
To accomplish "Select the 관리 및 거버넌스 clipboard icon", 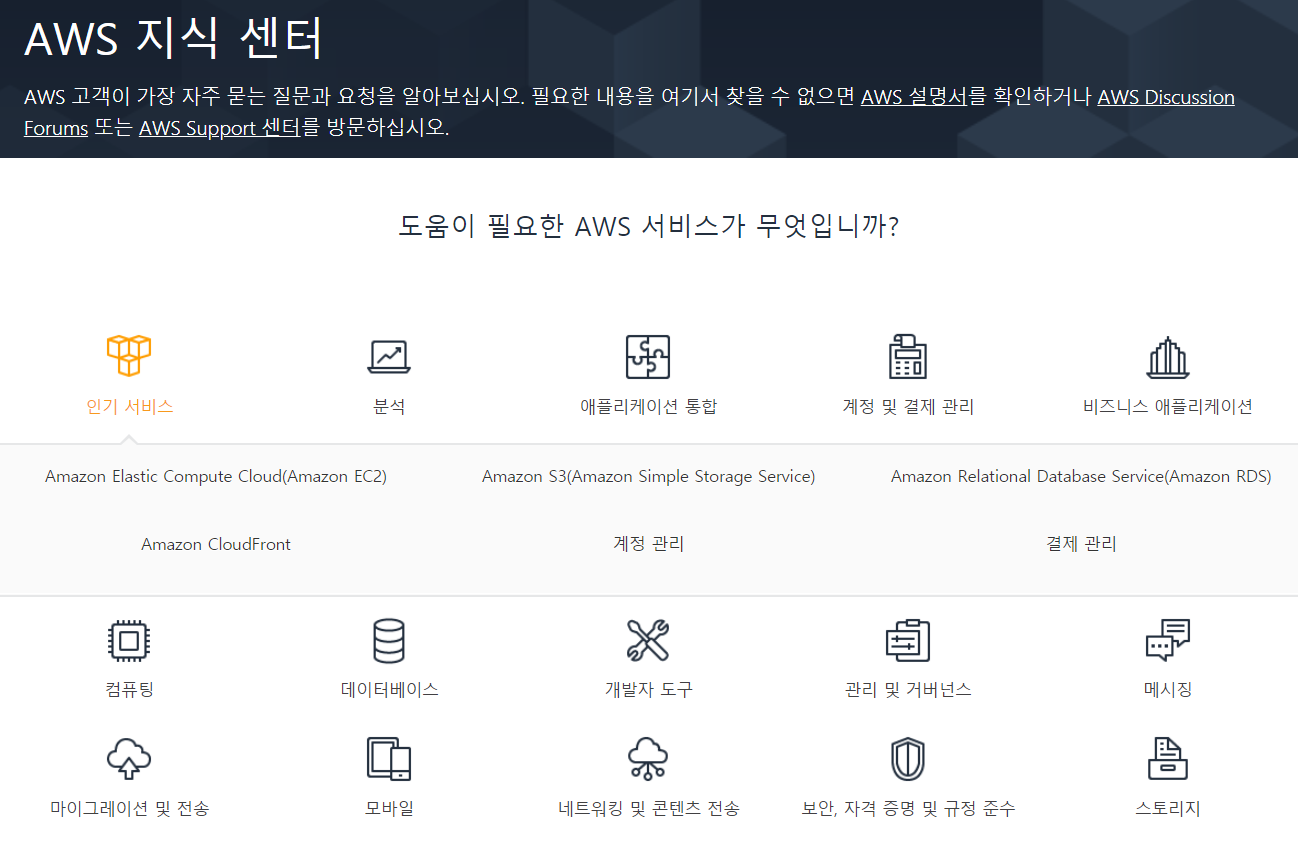I will click(908, 640).
